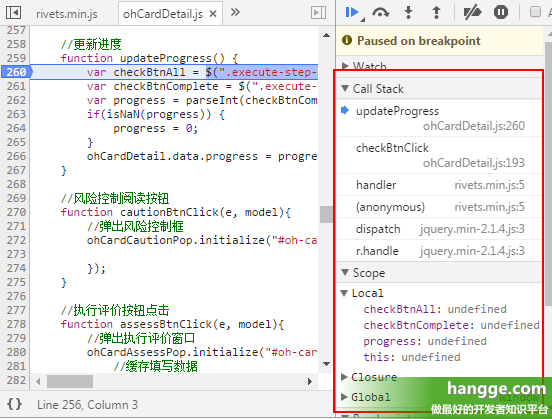Select the updateProgress stack frame

point(439,118)
